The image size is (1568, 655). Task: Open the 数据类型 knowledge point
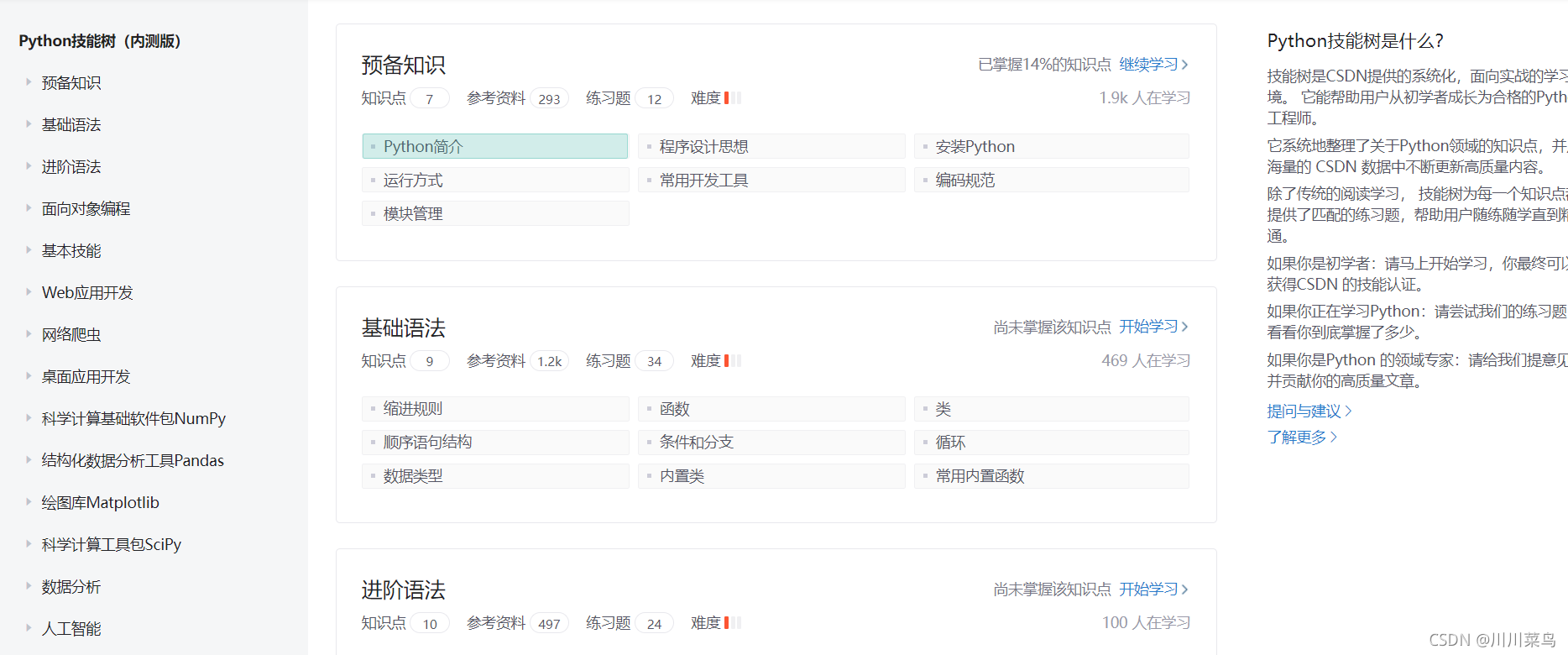click(495, 476)
